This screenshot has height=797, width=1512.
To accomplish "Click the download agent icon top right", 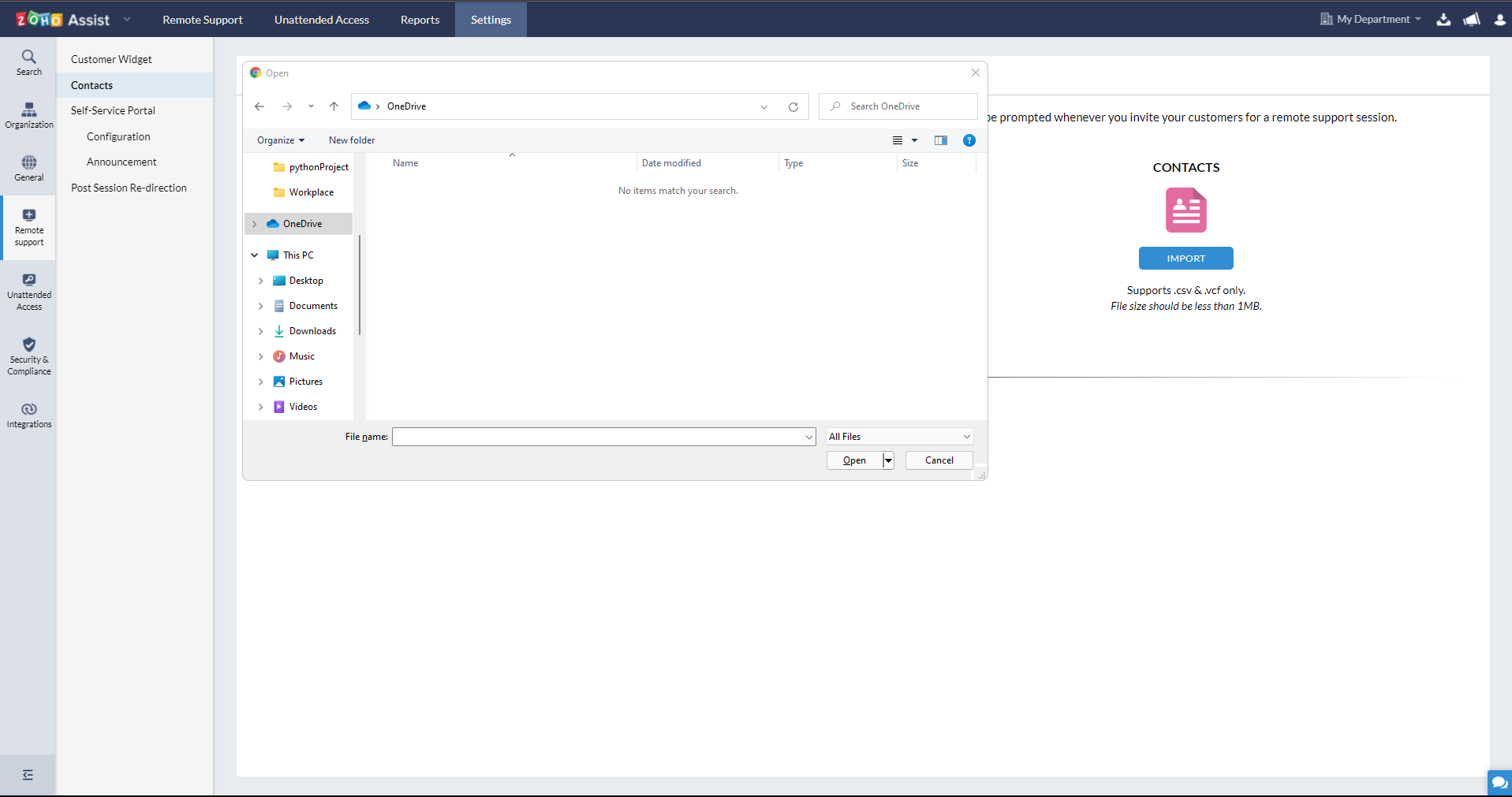I will coord(1443,20).
